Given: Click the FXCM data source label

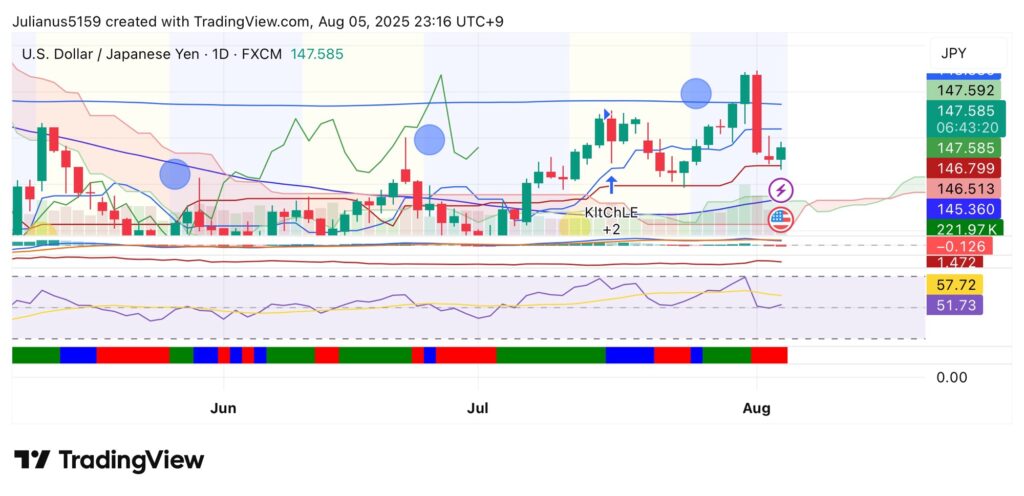Looking at the screenshot, I should [x=263, y=53].
